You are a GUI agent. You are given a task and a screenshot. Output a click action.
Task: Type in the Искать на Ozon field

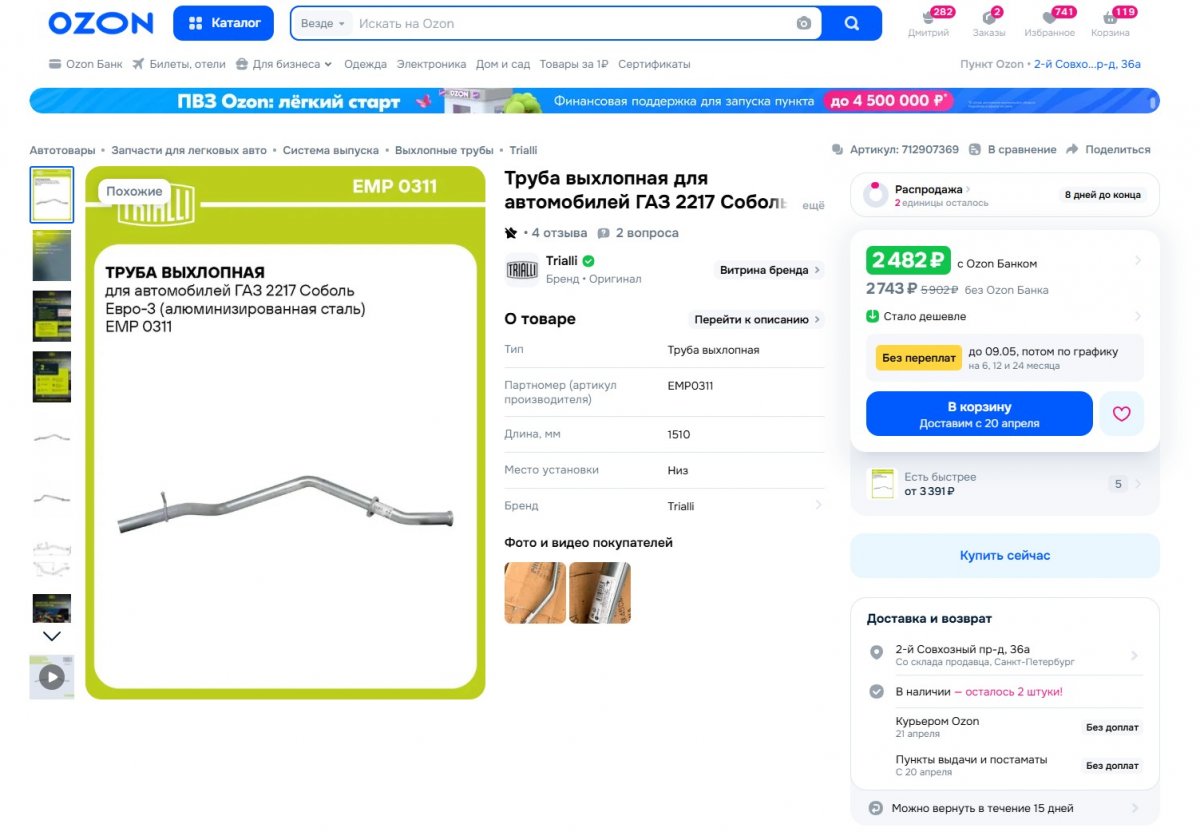coord(570,23)
